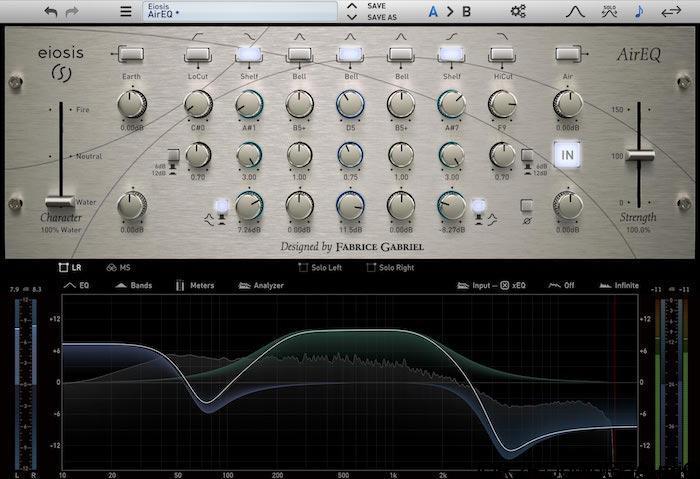Image resolution: width=700 pixels, height=479 pixels.
Task: Switch to MS channel mode
Action: [119, 268]
